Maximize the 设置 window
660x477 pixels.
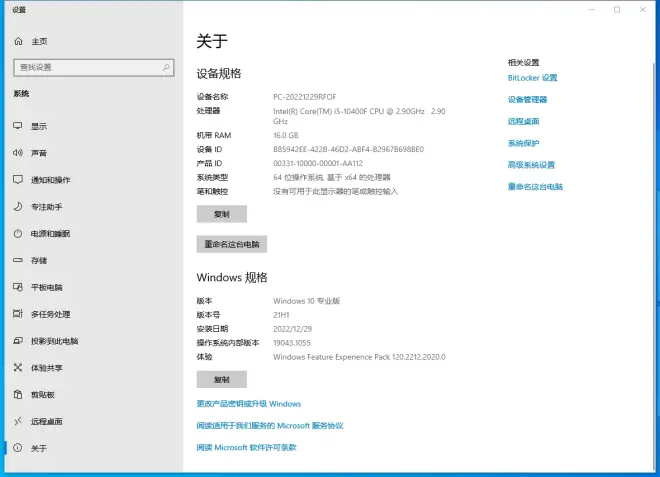point(617,9)
